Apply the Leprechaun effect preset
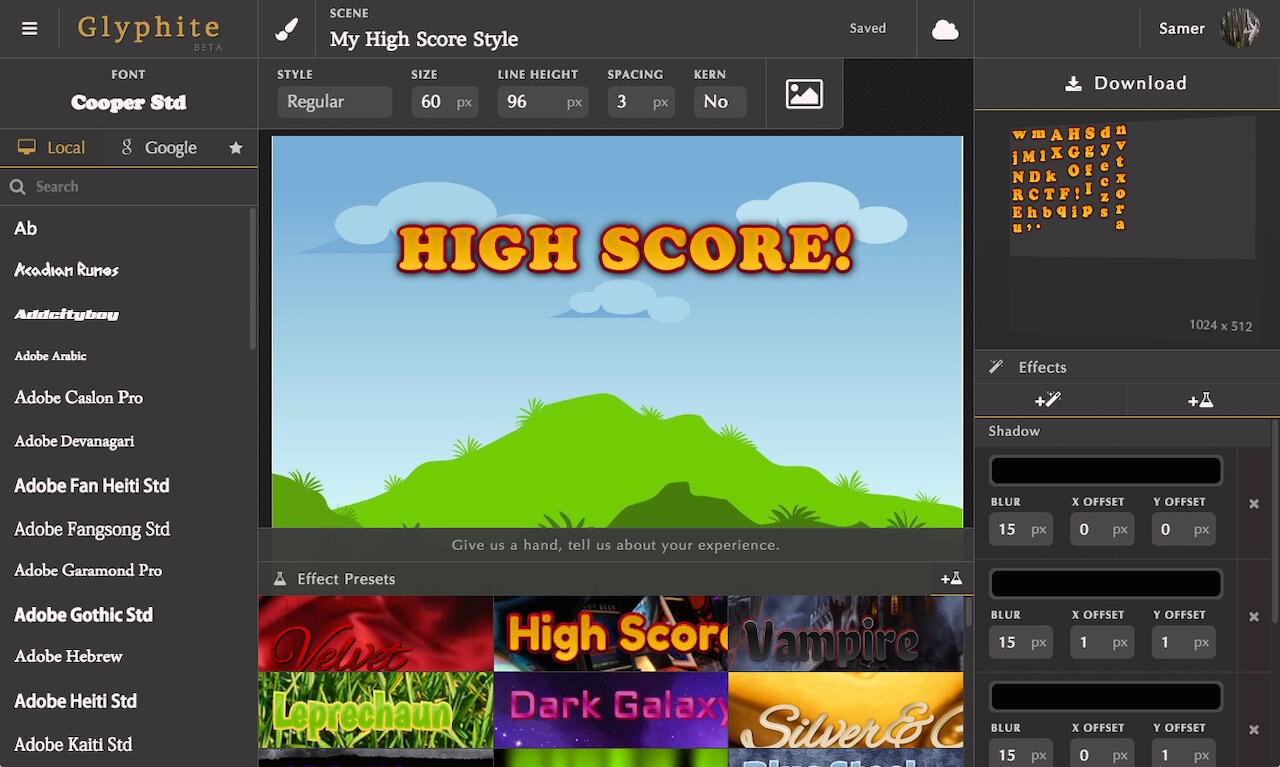The height and width of the screenshot is (767, 1280). tap(375, 710)
